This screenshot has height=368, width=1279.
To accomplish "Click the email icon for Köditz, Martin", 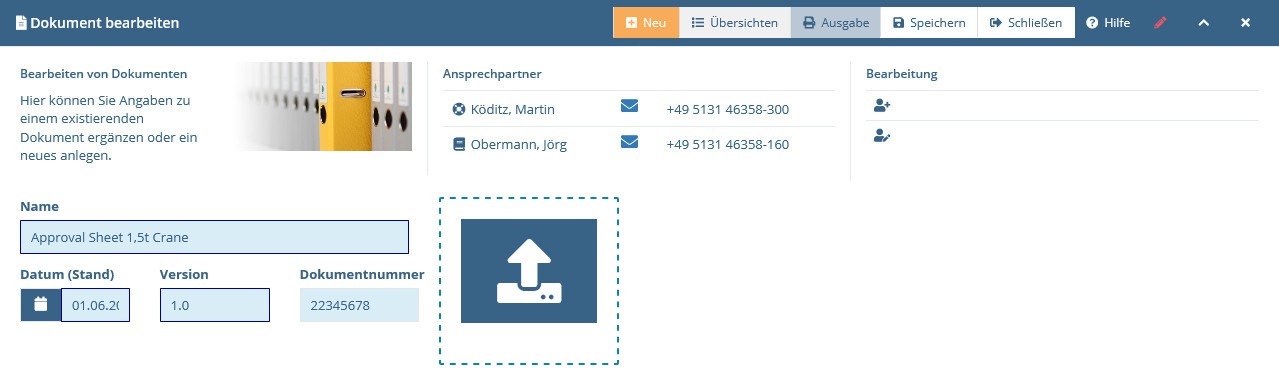I will click(629, 106).
